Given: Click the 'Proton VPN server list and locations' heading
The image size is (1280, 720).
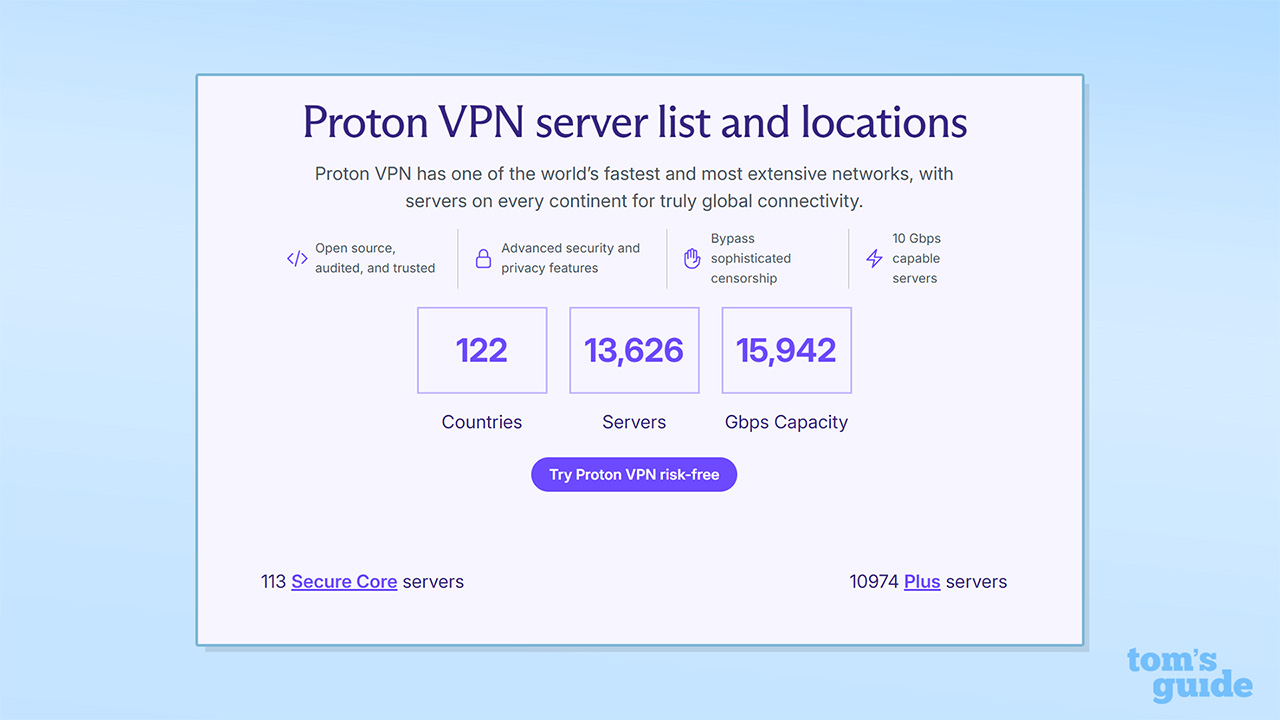Looking at the screenshot, I should point(635,122).
